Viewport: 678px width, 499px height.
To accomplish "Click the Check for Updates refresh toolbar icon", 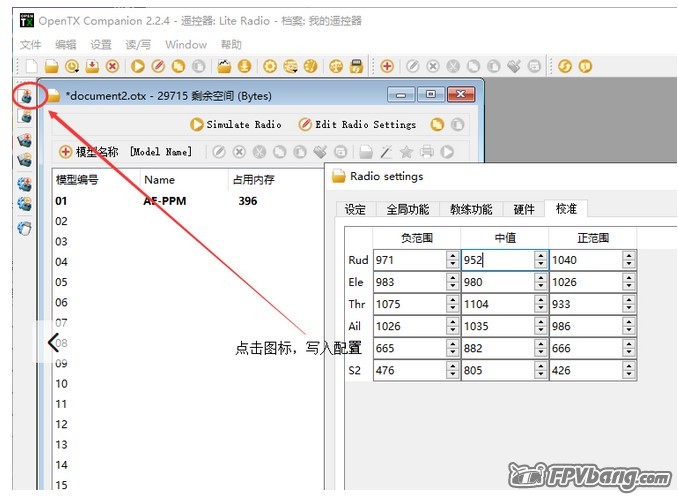I will coord(565,66).
